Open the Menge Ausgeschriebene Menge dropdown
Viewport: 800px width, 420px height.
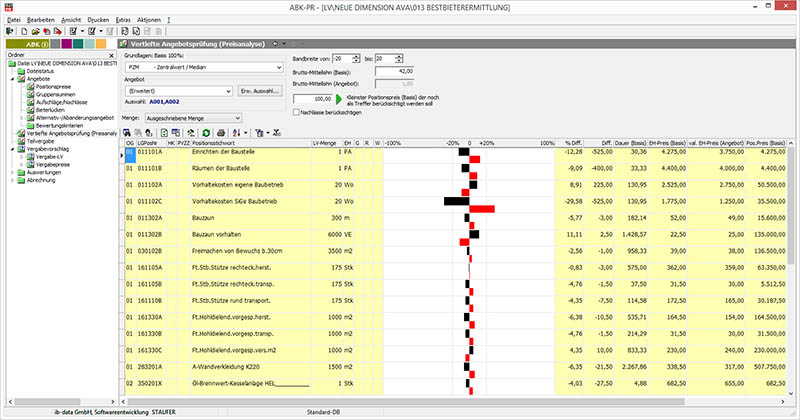click(x=237, y=117)
